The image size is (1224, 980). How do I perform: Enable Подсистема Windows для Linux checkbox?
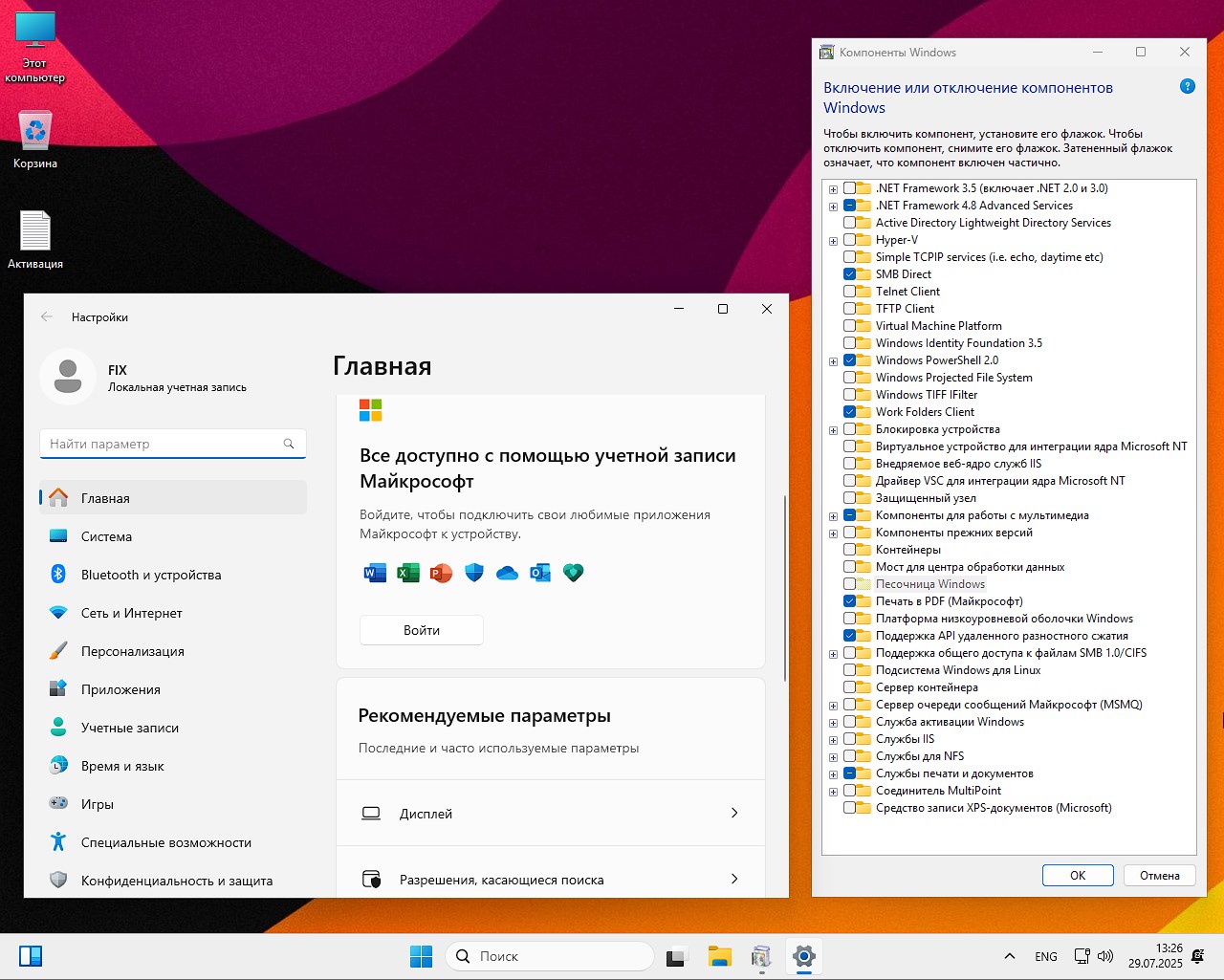(x=850, y=670)
